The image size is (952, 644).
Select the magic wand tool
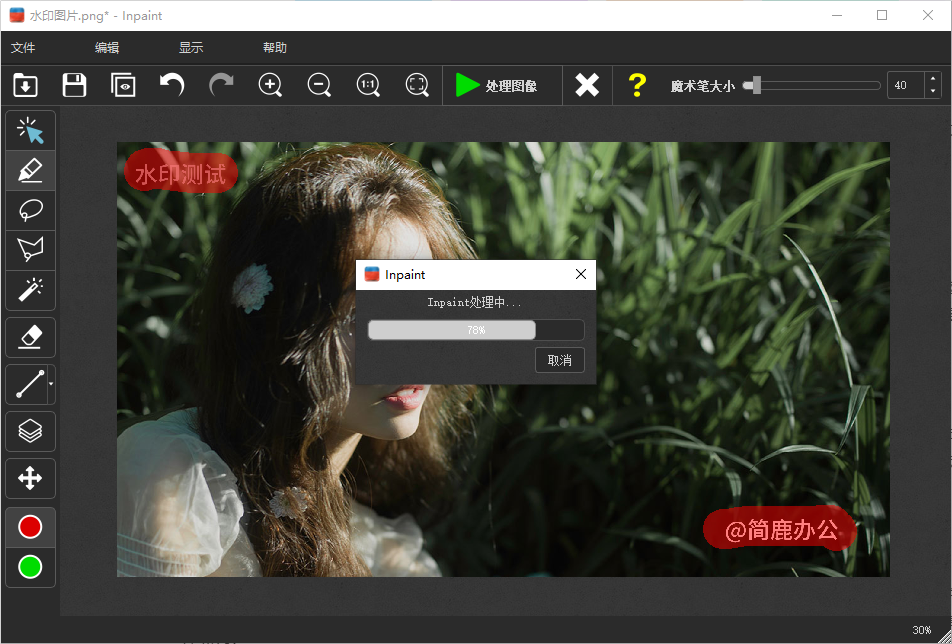click(30, 291)
